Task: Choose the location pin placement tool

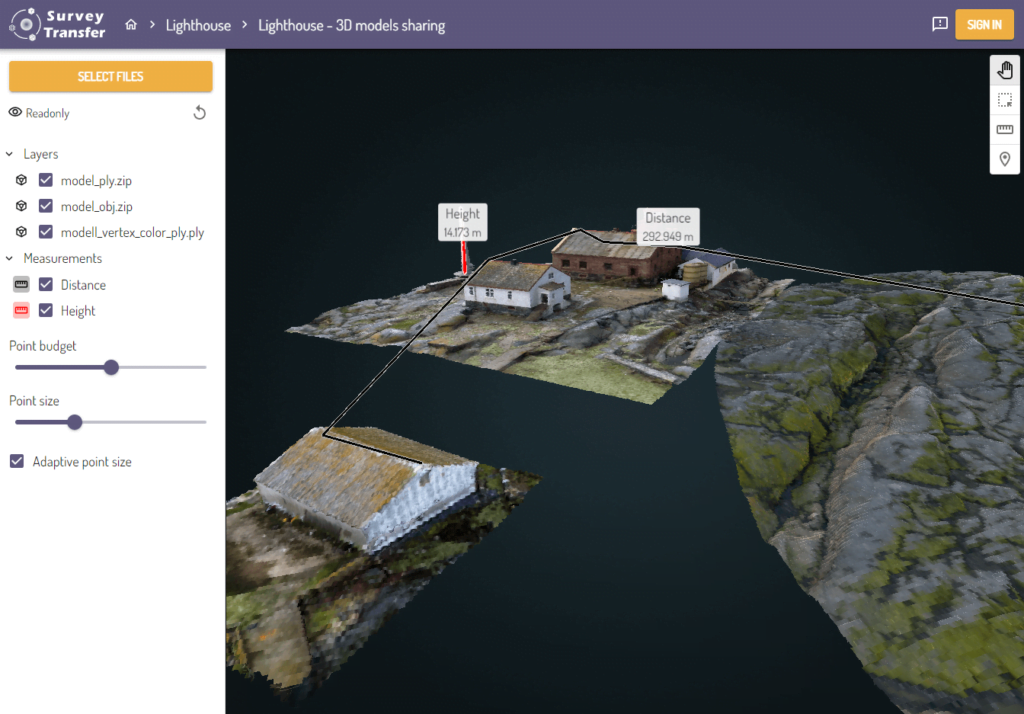Action: (1004, 158)
